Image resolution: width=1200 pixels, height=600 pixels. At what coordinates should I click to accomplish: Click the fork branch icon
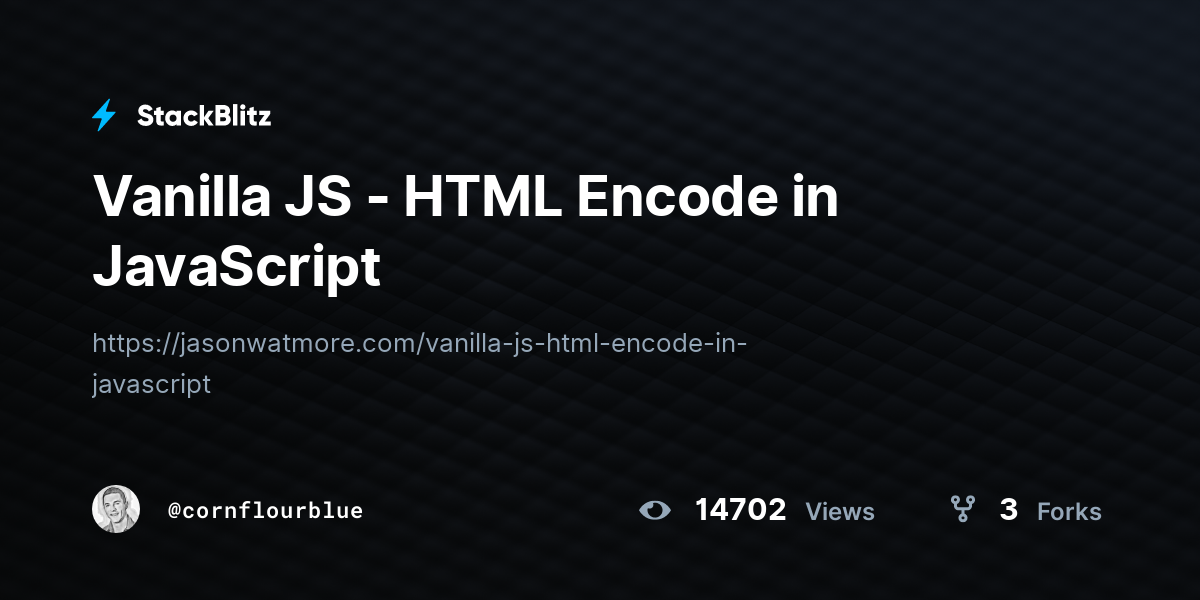(x=962, y=510)
